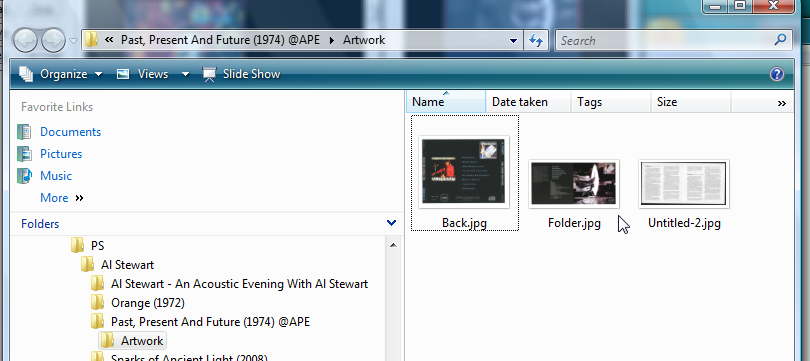810x361 pixels.
Task: Expand breadcrumb arrow before Artwork
Action: pyautogui.click(x=332, y=40)
